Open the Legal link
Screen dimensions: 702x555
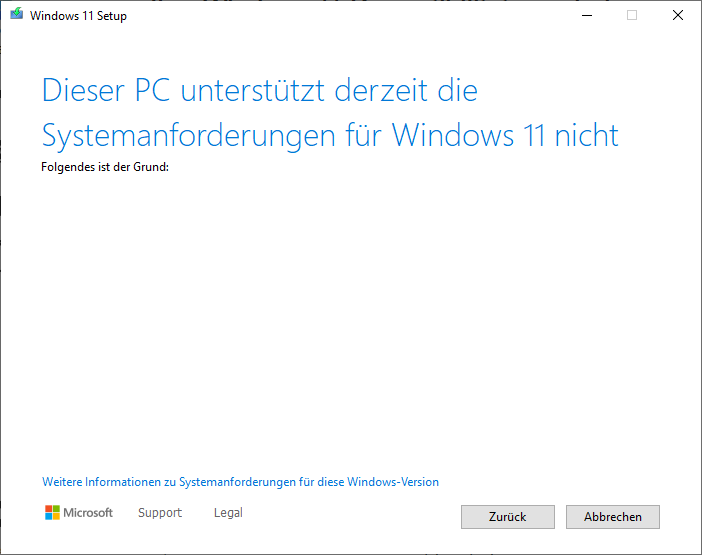pyautogui.click(x=228, y=513)
